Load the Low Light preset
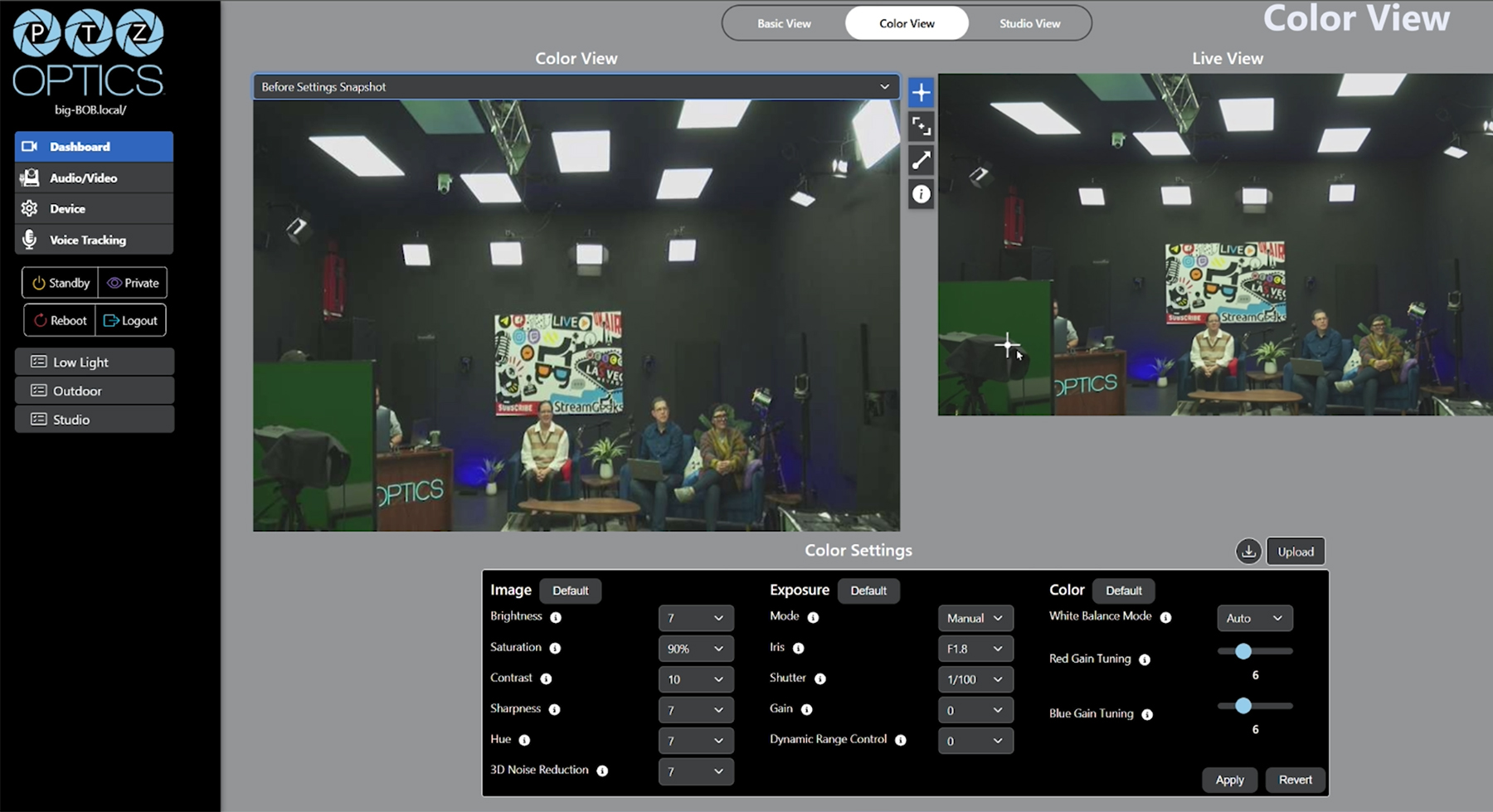Screen dimensions: 1493x812 (x=95, y=362)
